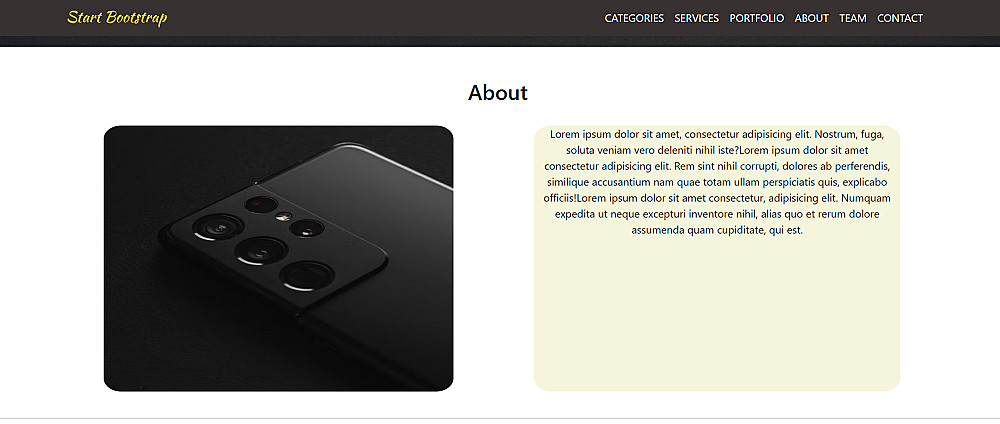The height and width of the screenshot is (424, 1000).
Task: Select the black smartphone photo
Action: 278,258
